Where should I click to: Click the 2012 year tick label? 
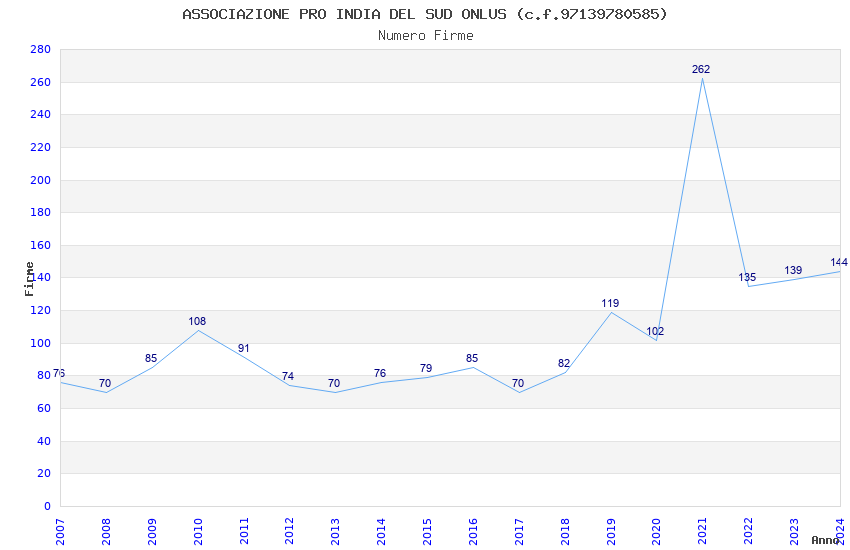289,531
